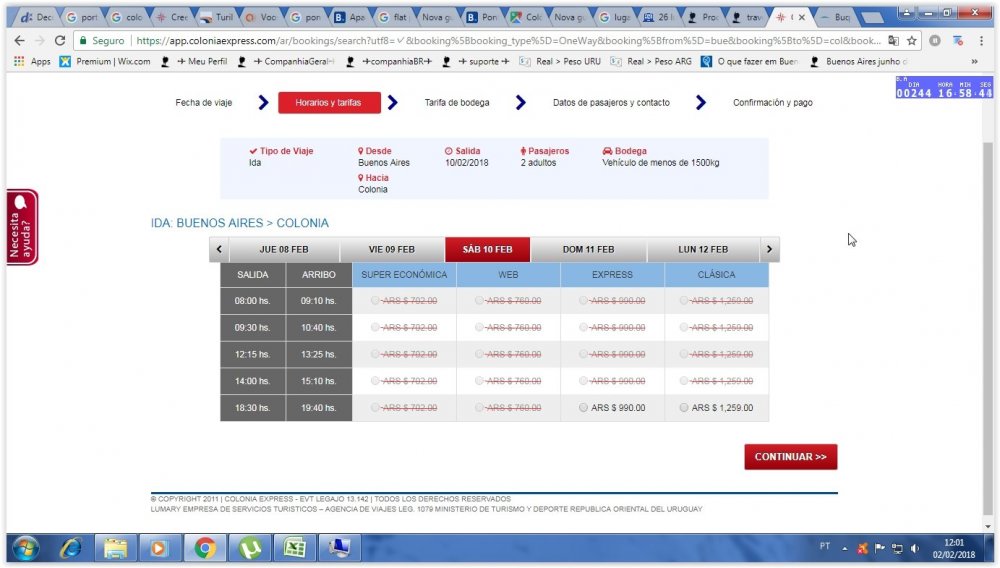Open Excel from the taskbar
The image size is (1000, 568).
[x=294, y=548]
